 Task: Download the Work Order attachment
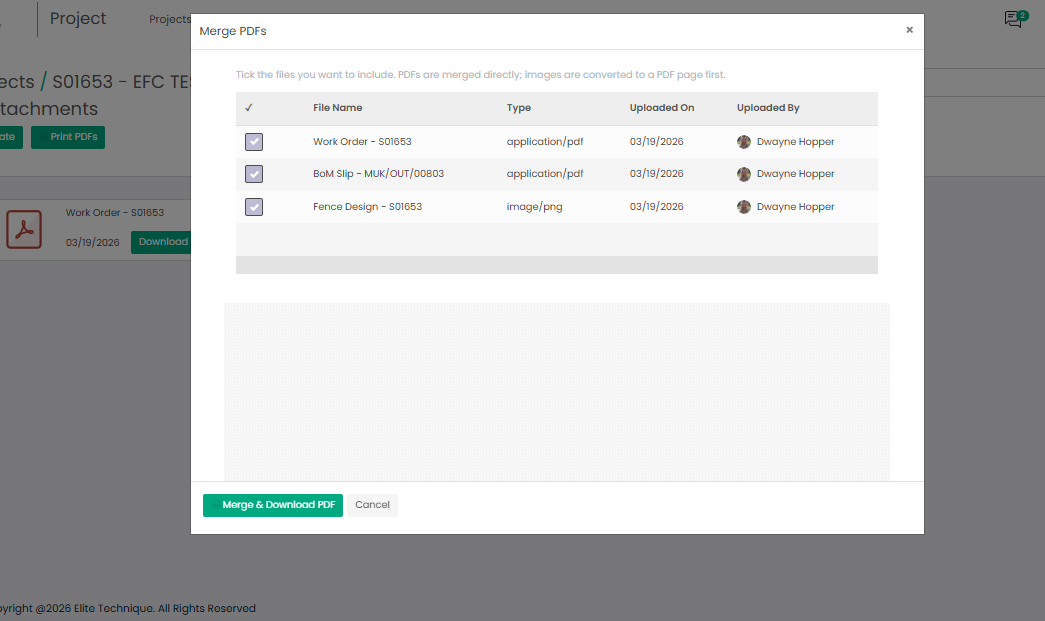point(162,242)
